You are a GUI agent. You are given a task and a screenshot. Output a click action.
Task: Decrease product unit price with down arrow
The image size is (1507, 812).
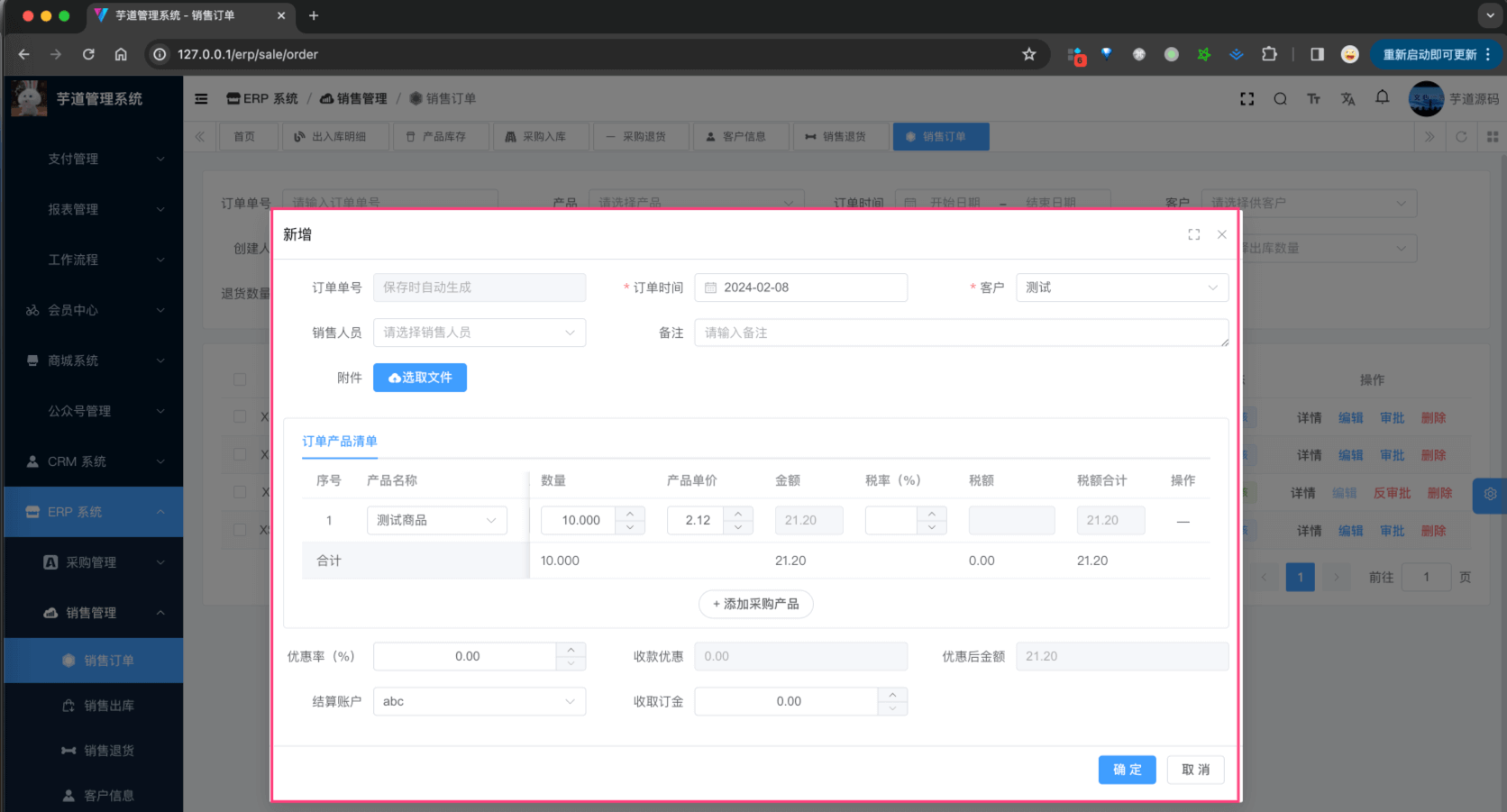pos(738,527)
